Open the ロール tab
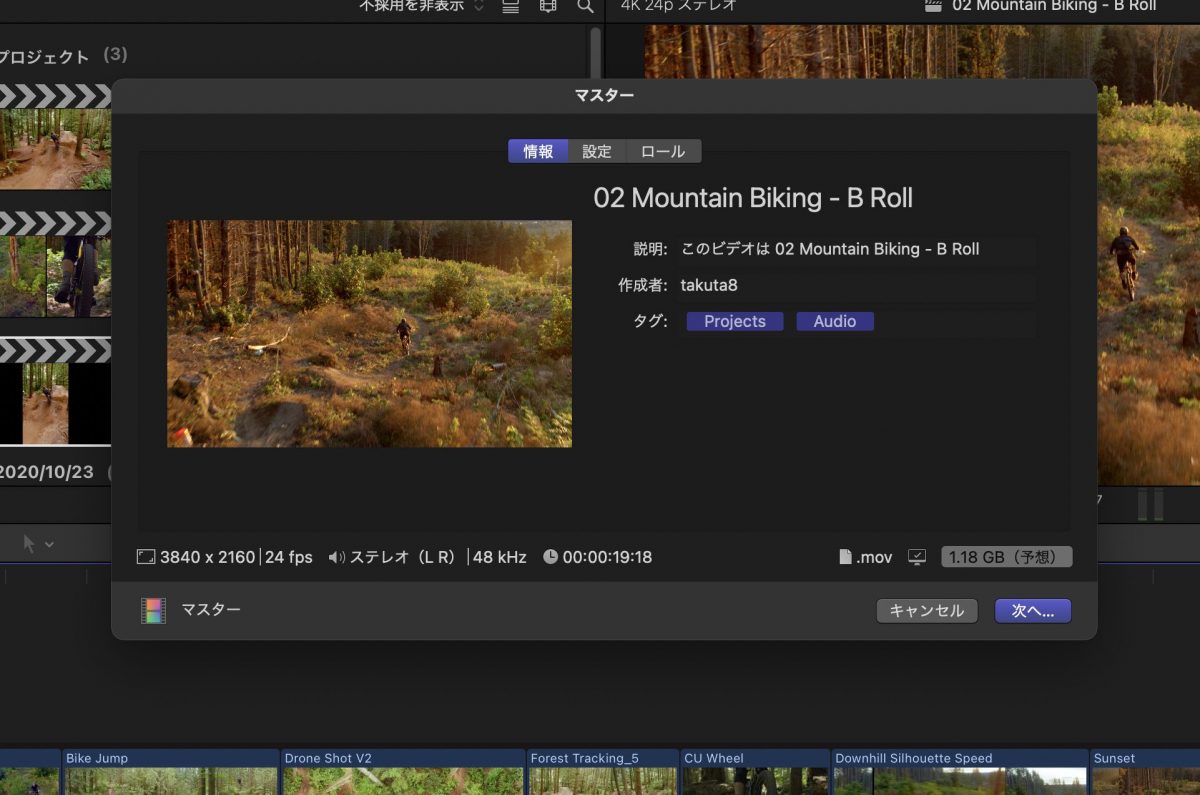The image size is (1200, 795). point(663,151)
